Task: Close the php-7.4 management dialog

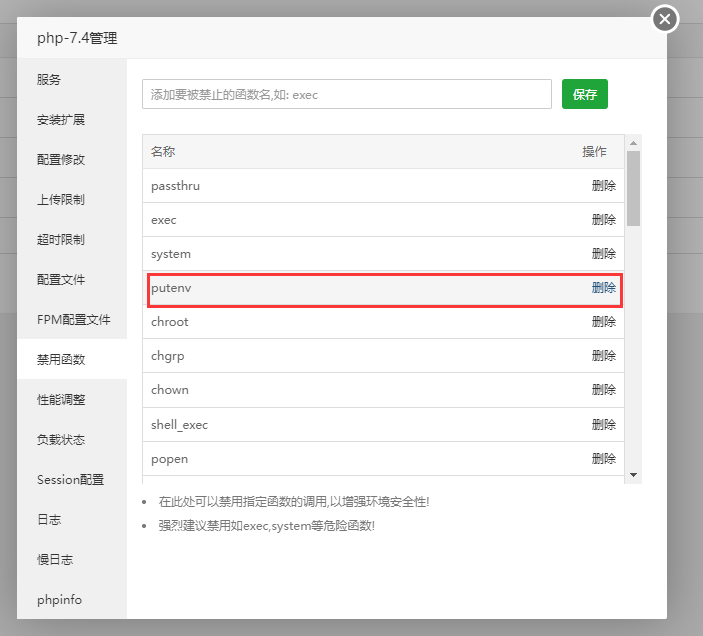Action: 665,19
